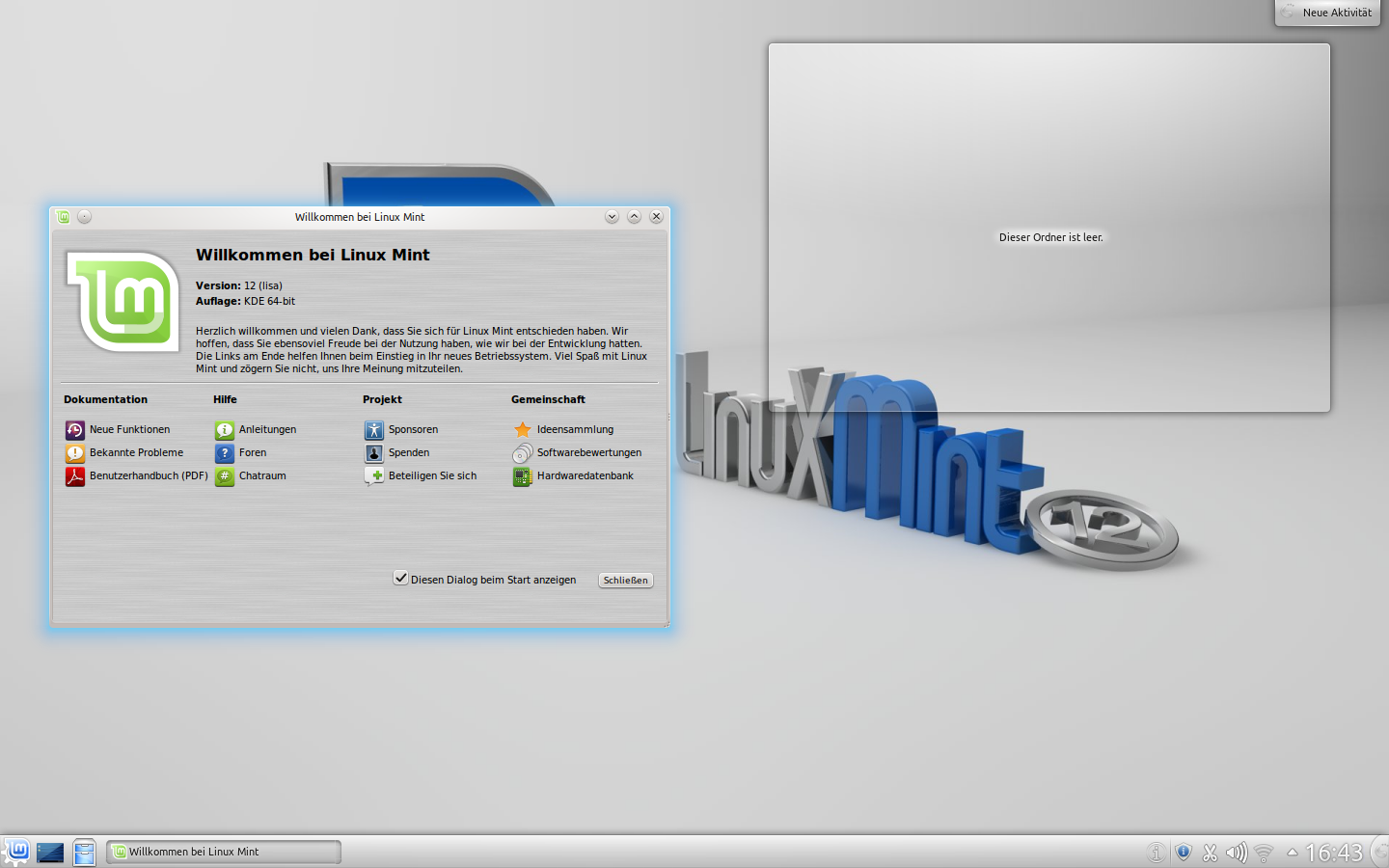Open the Foren link
The height and width of the screenshot is (868, 1389).
[253, 453]
